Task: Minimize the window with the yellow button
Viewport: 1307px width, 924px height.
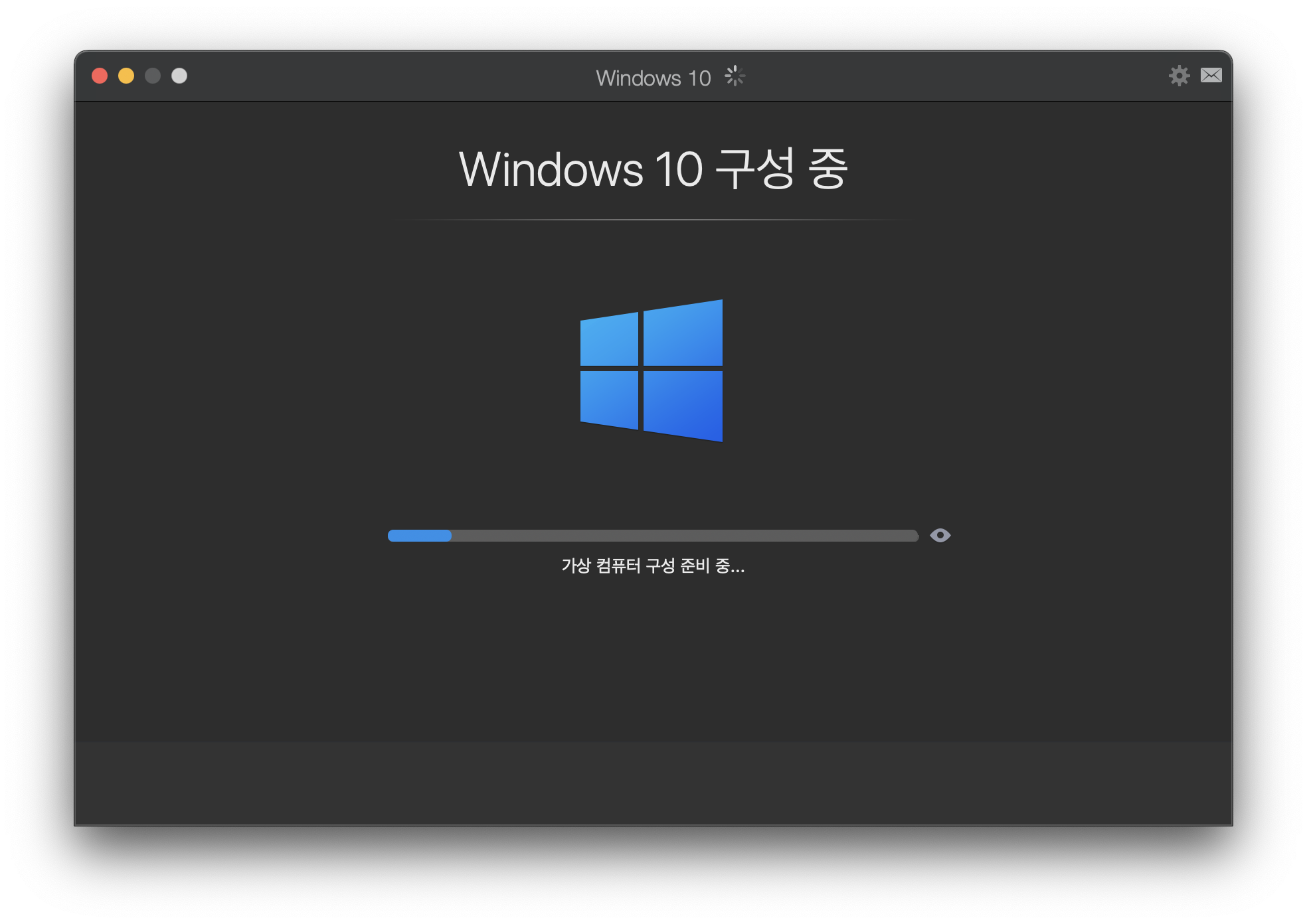Action: click(x=126, y=76)
